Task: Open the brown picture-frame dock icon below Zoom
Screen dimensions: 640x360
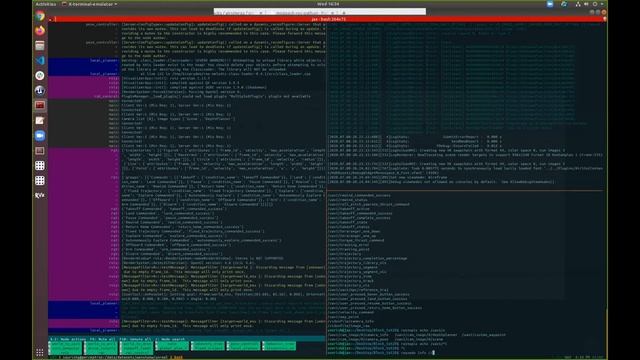Action: coord(40,151)
